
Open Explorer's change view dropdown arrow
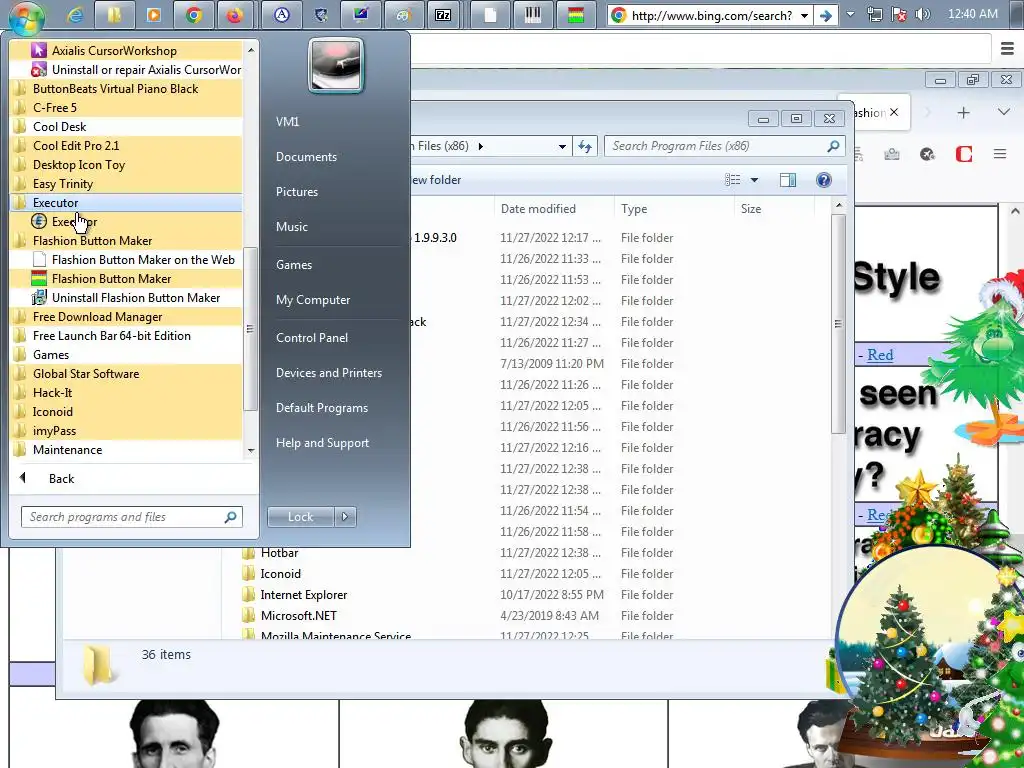pos(754,180)
